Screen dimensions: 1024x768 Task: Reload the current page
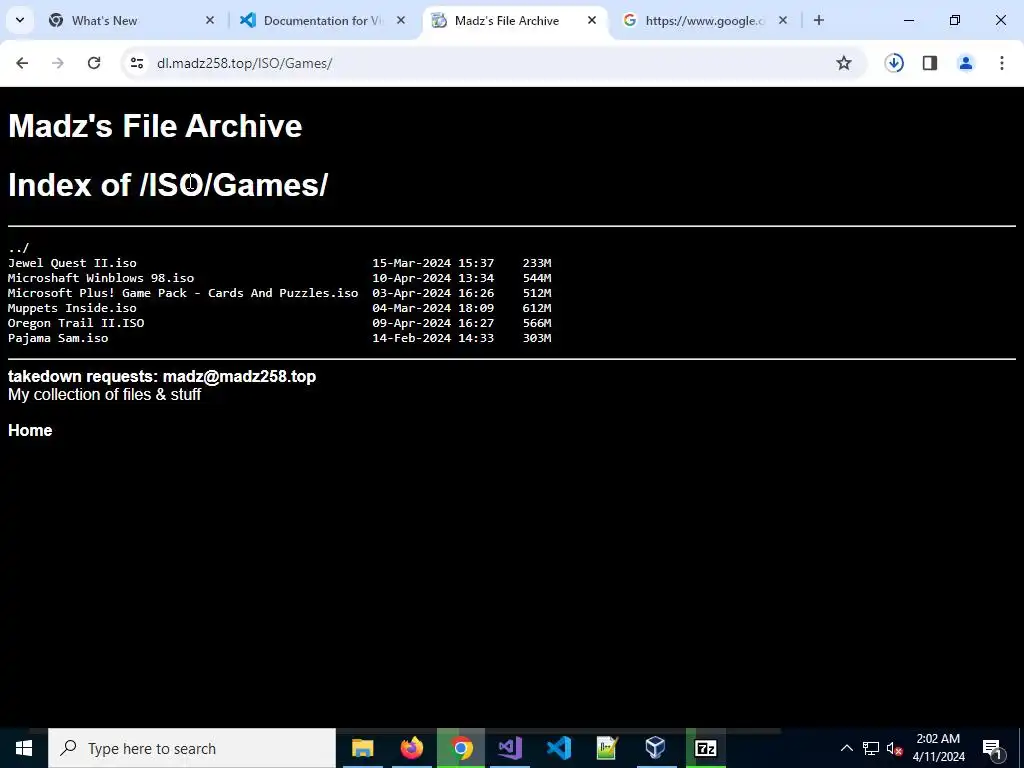[94, 63]
